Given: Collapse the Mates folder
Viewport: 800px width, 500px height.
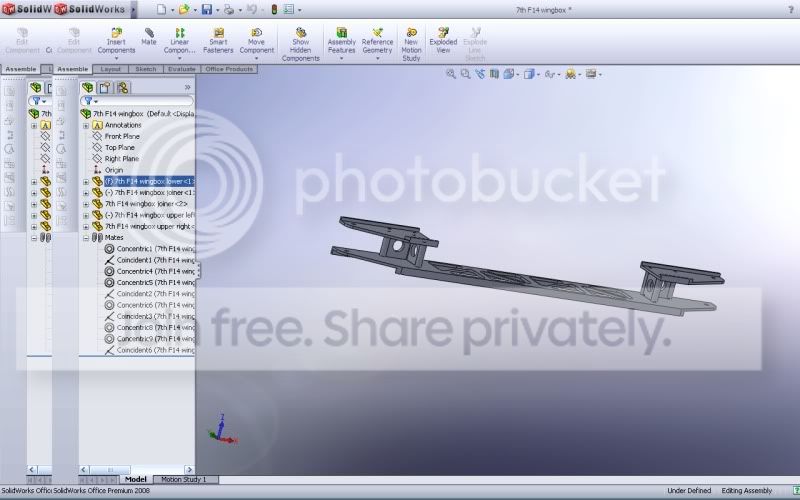Looking at the screenshot, I should [86, 238].
